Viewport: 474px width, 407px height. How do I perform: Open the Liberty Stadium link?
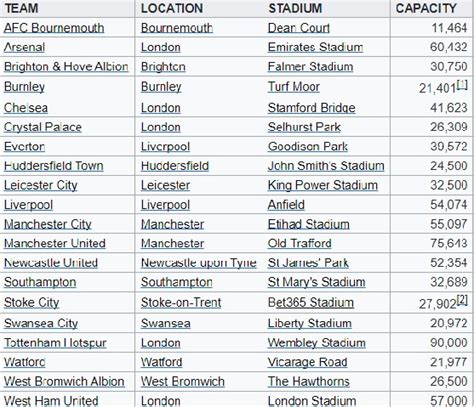310,323
